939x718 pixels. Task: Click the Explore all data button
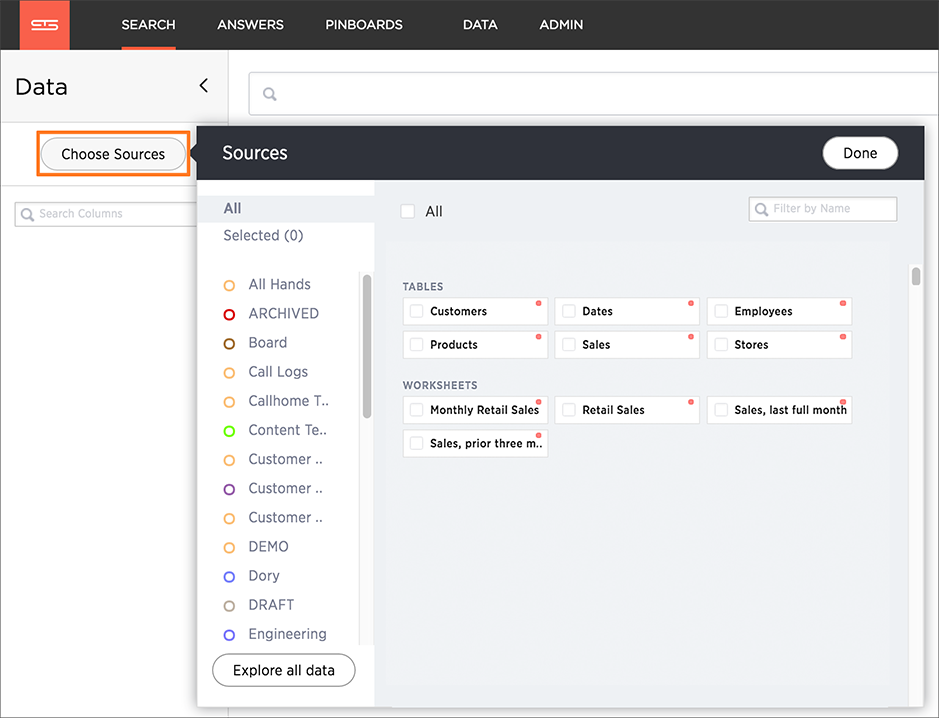(x=284, y=670)
